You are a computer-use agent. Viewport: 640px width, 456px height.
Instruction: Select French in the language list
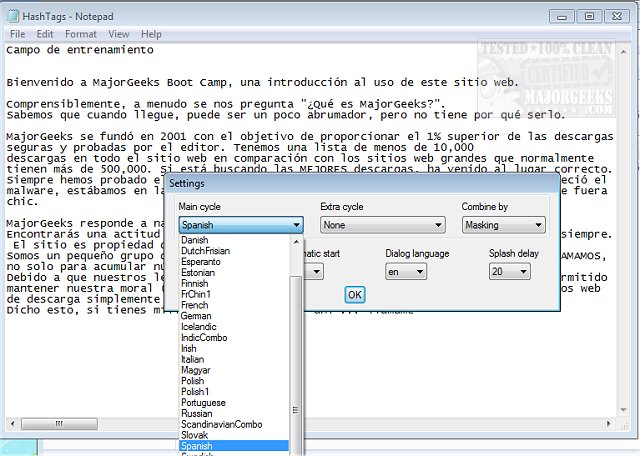tap(234, 305)
